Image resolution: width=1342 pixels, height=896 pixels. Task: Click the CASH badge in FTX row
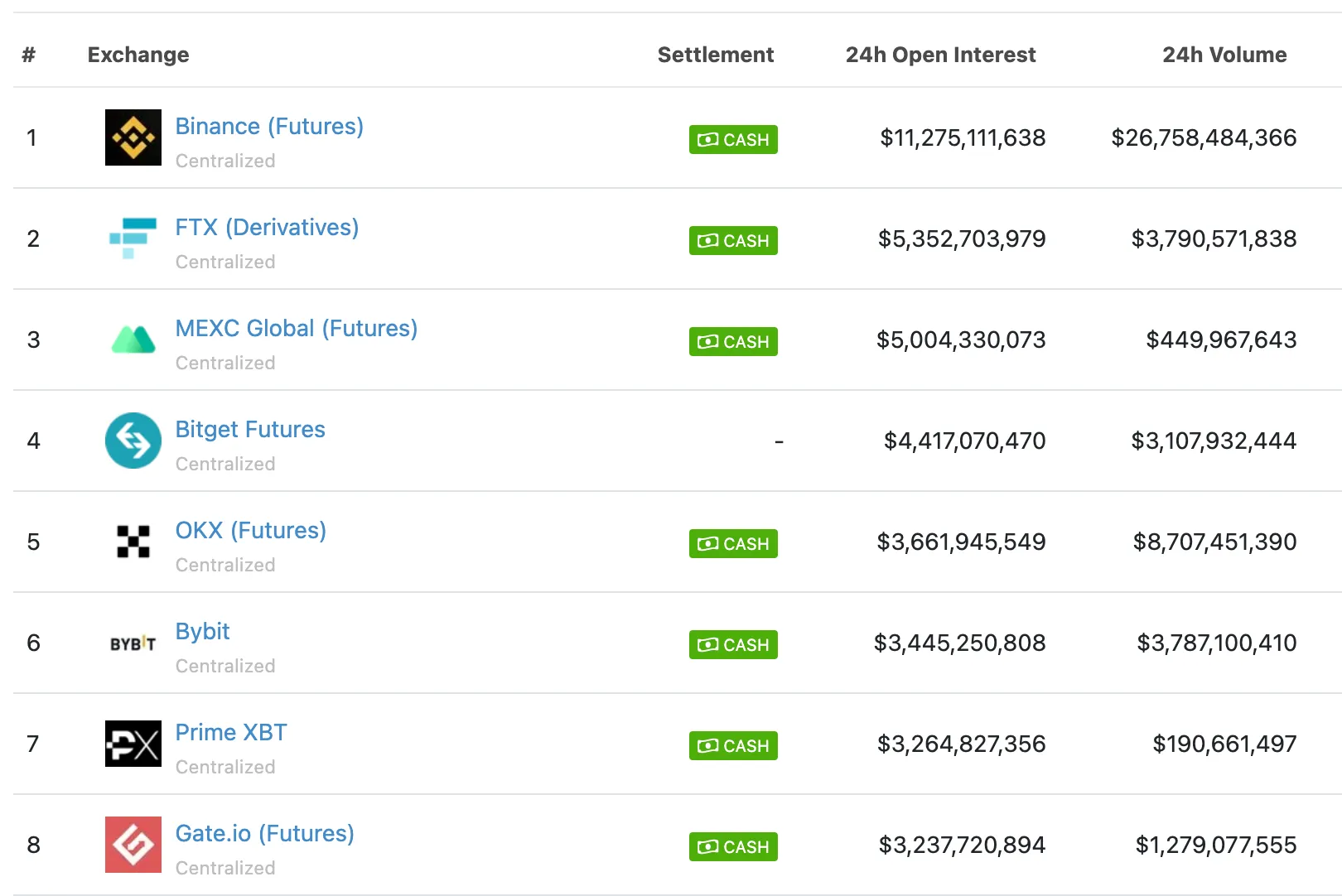tap(733, 240)
